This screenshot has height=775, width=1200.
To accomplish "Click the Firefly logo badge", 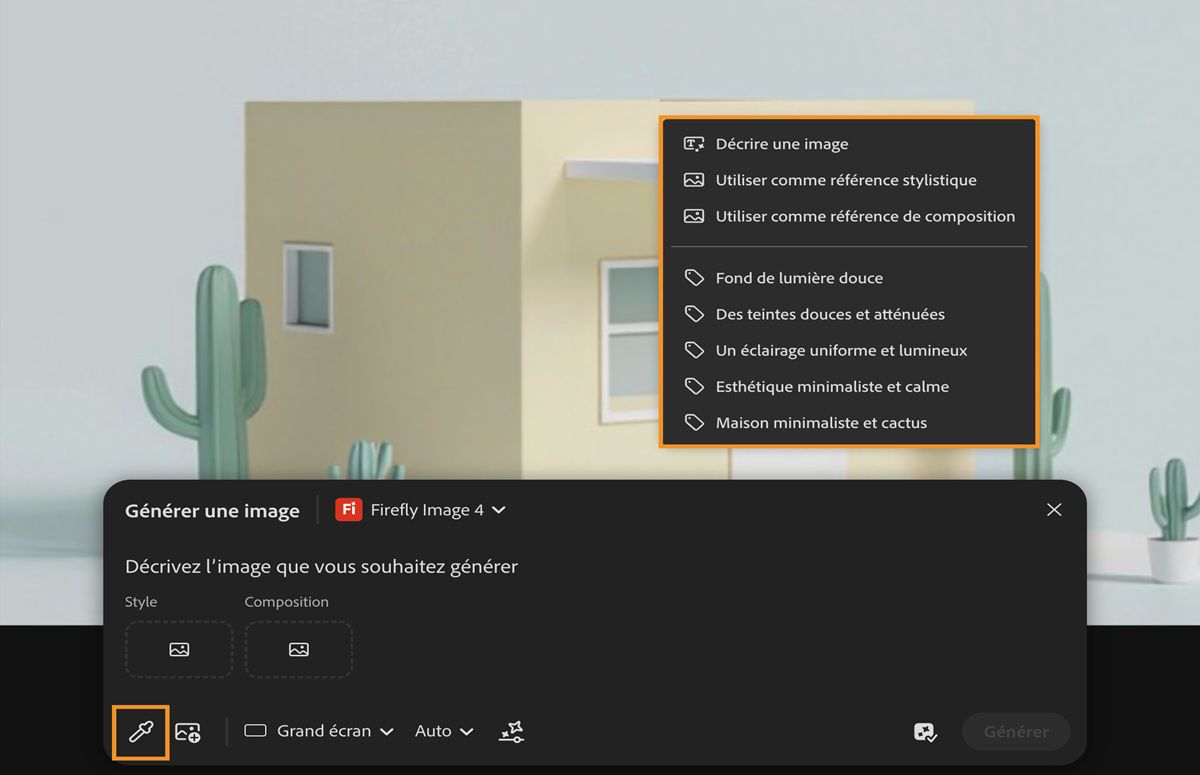I will [x=347, y=510].
